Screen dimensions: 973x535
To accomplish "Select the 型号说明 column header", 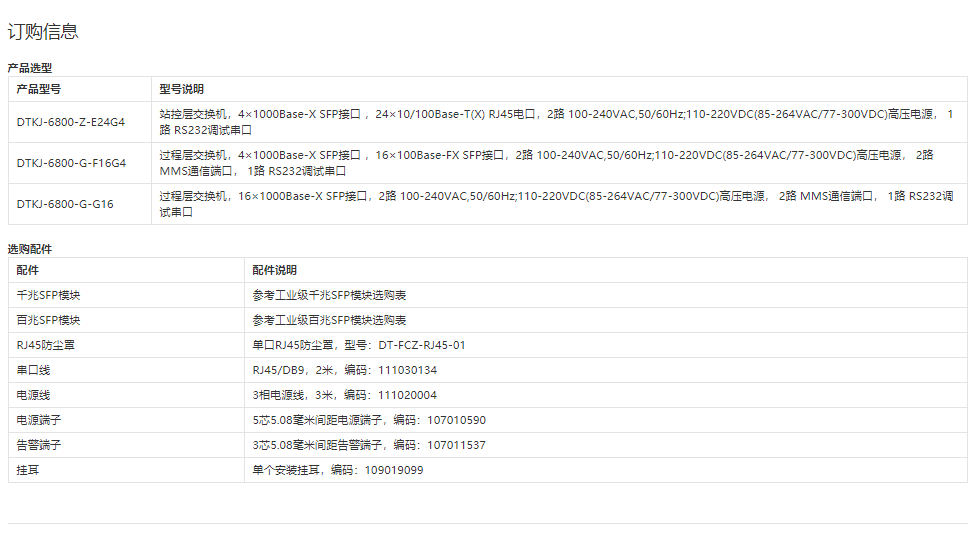I will 182,89.
